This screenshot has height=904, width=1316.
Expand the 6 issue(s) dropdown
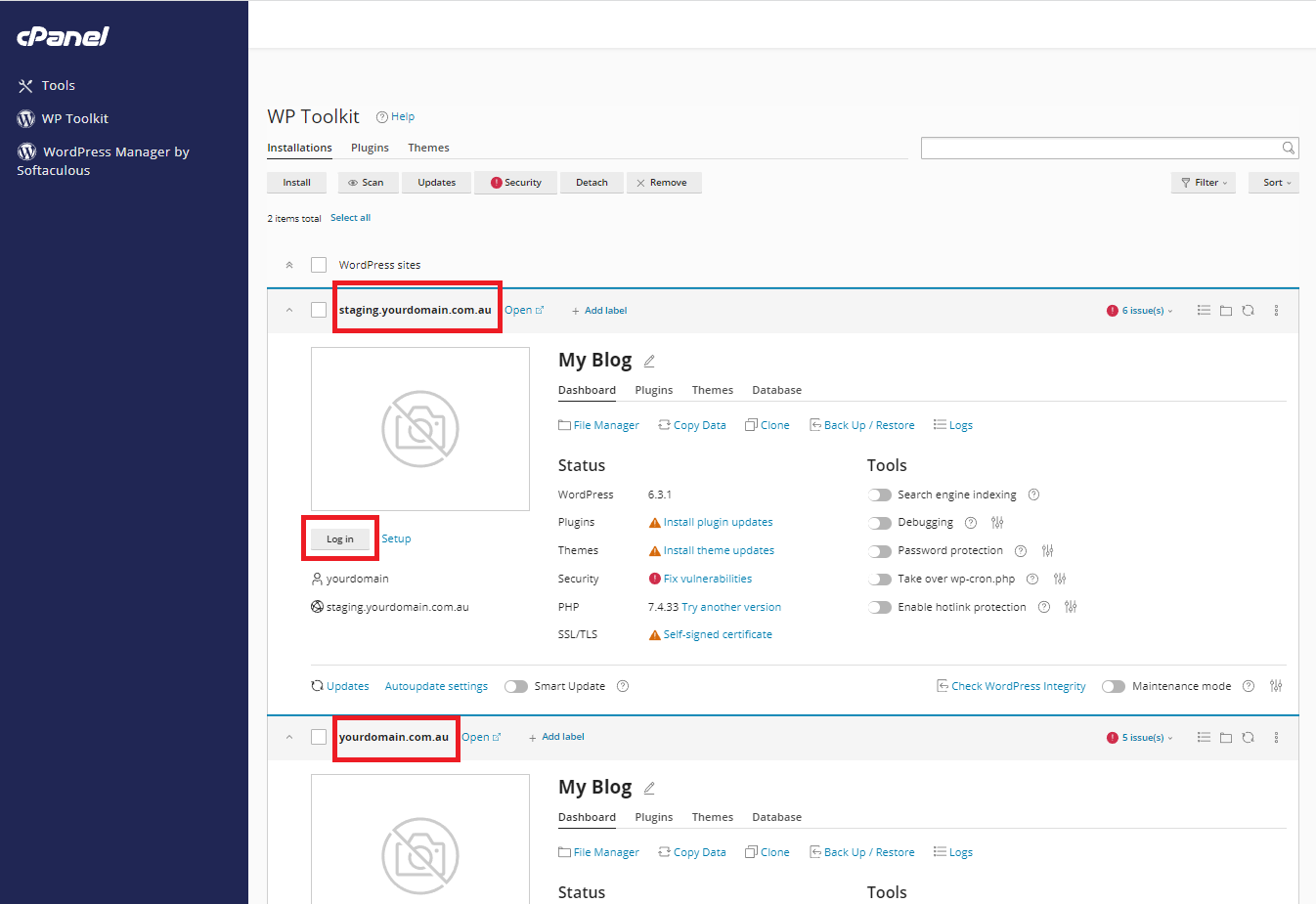pos(1140,311)
